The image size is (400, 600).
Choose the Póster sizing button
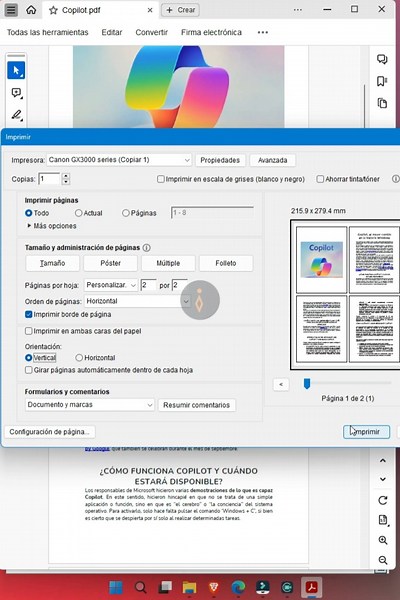pyautogui.click(x=110, y=263)
